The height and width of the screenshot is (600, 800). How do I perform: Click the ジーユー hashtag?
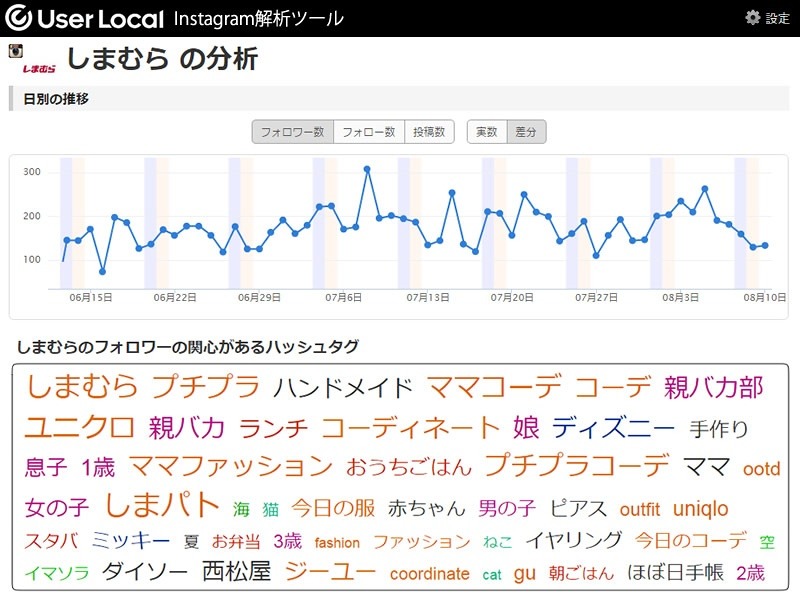[x=330, y=571]
